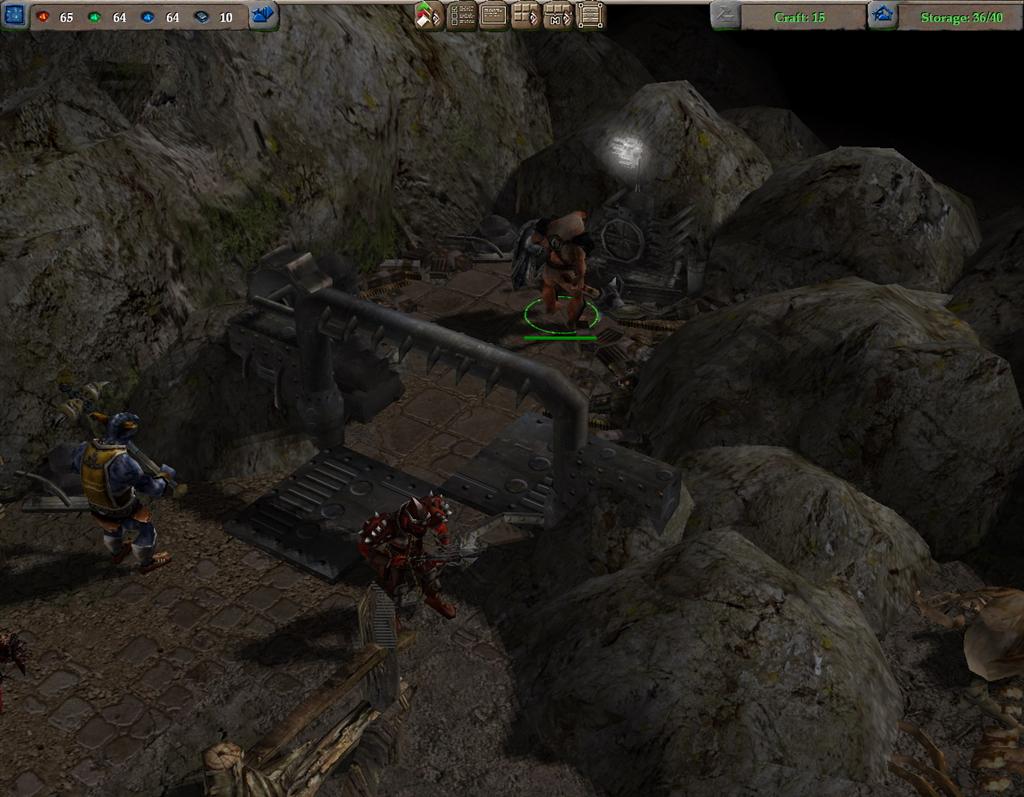Open the blue map icon at top-left
The height and width of the screenshot is (797, 1024).
[x=14, y=14]
